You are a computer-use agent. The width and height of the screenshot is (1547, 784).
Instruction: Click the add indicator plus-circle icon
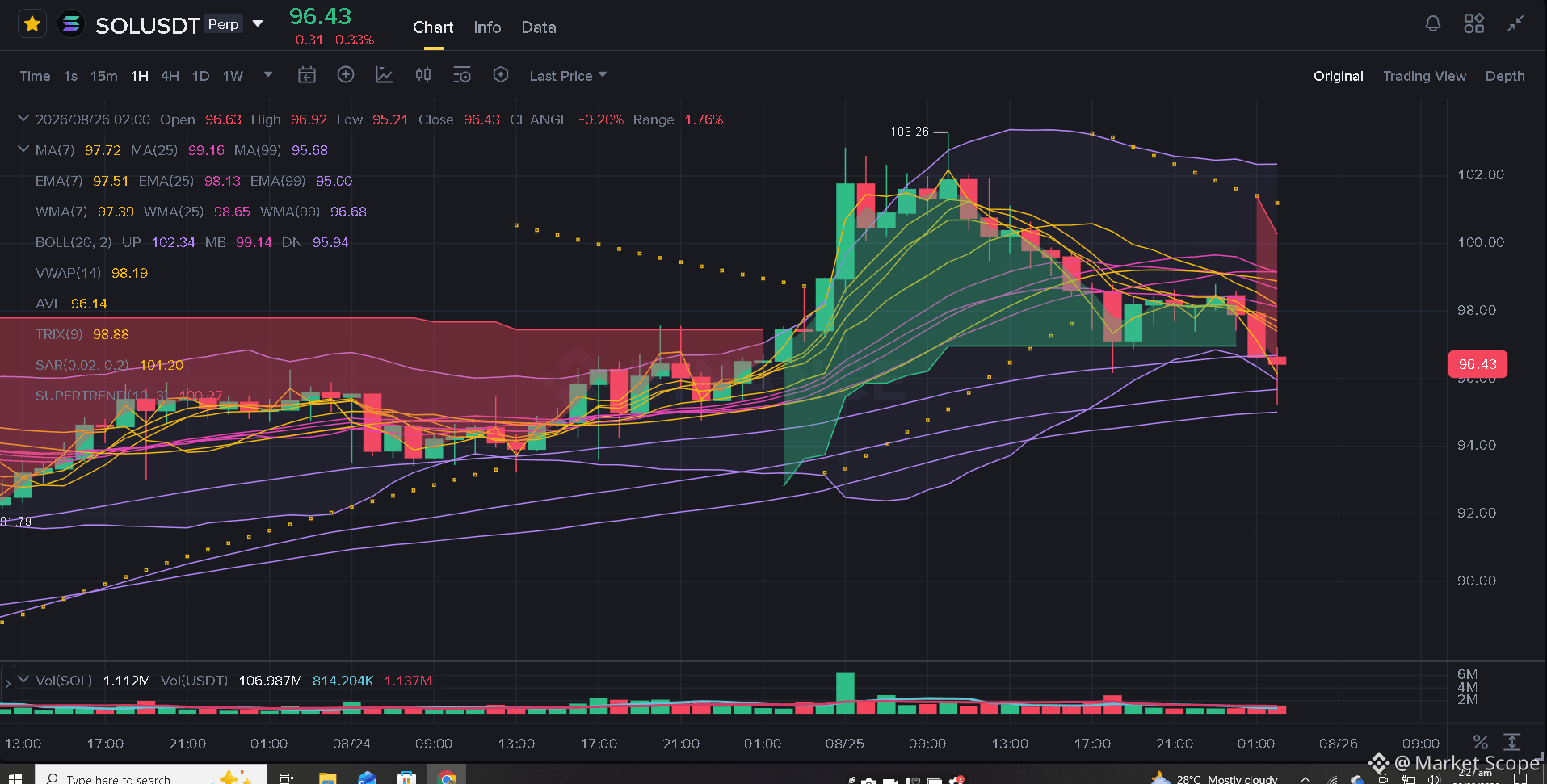(x=345, y=75)
